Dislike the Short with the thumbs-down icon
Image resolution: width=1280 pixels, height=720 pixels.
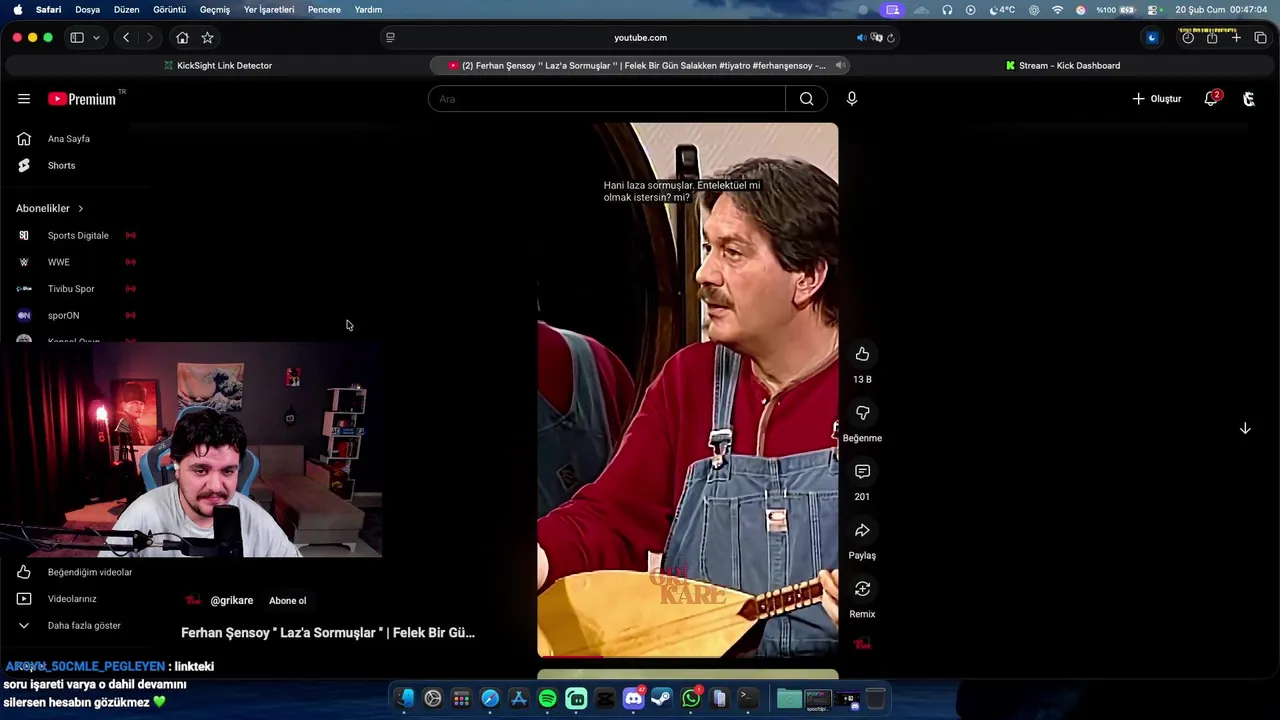point(862,413)
